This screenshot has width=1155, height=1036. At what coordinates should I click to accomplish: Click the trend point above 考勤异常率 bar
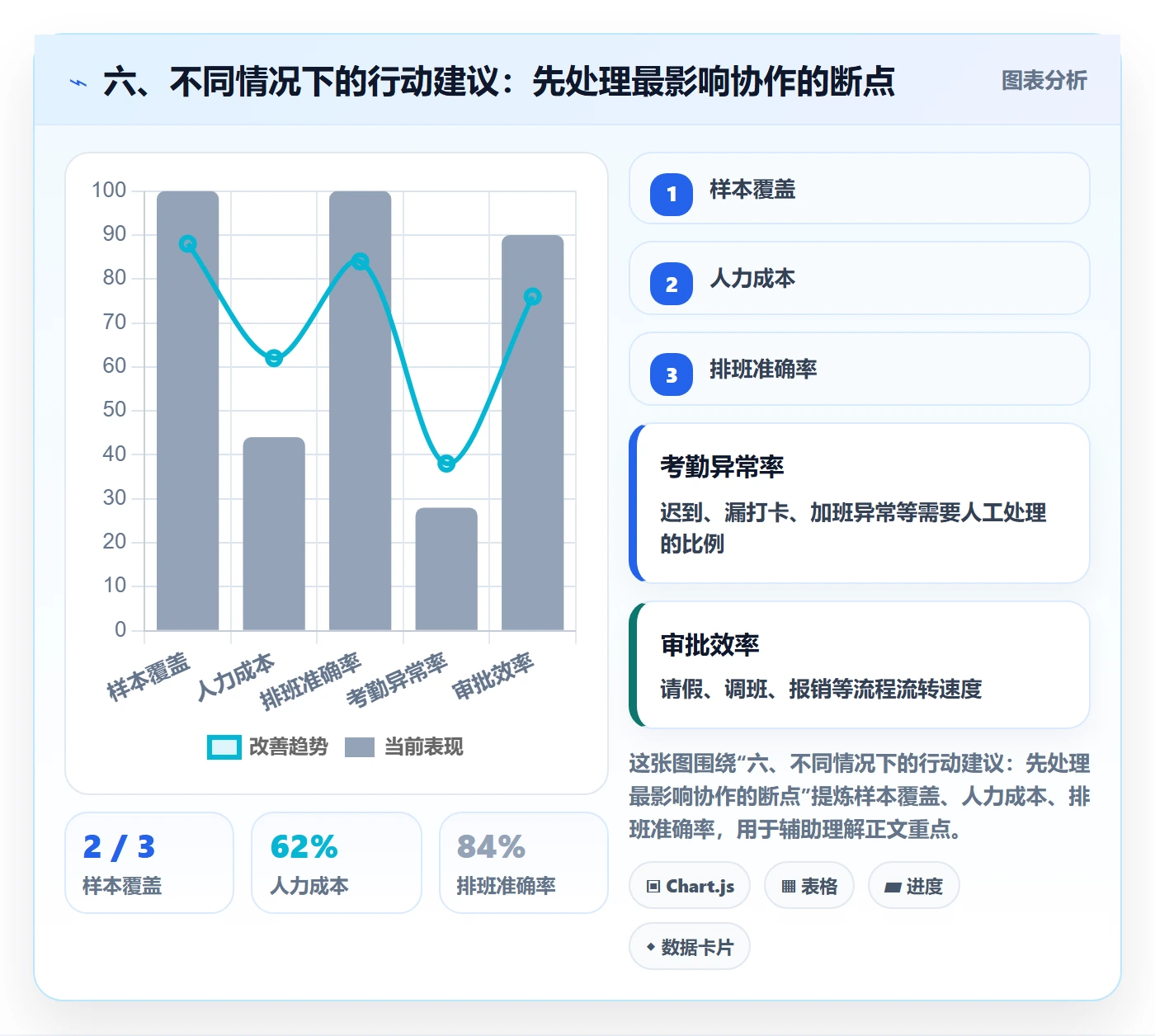(446, 464)
